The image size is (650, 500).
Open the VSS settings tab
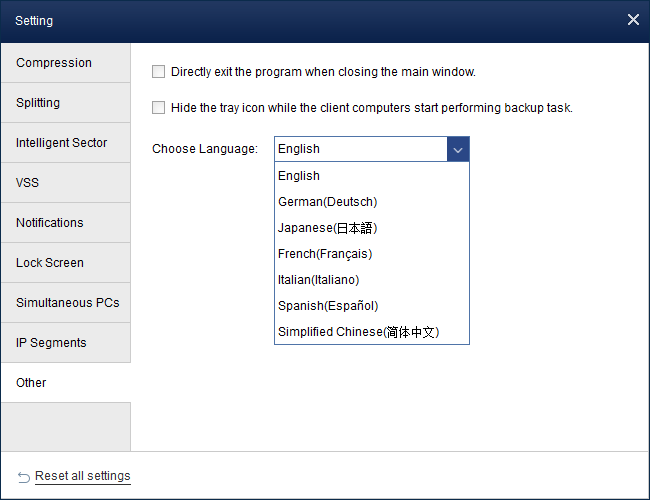click(x=66, y=183)
